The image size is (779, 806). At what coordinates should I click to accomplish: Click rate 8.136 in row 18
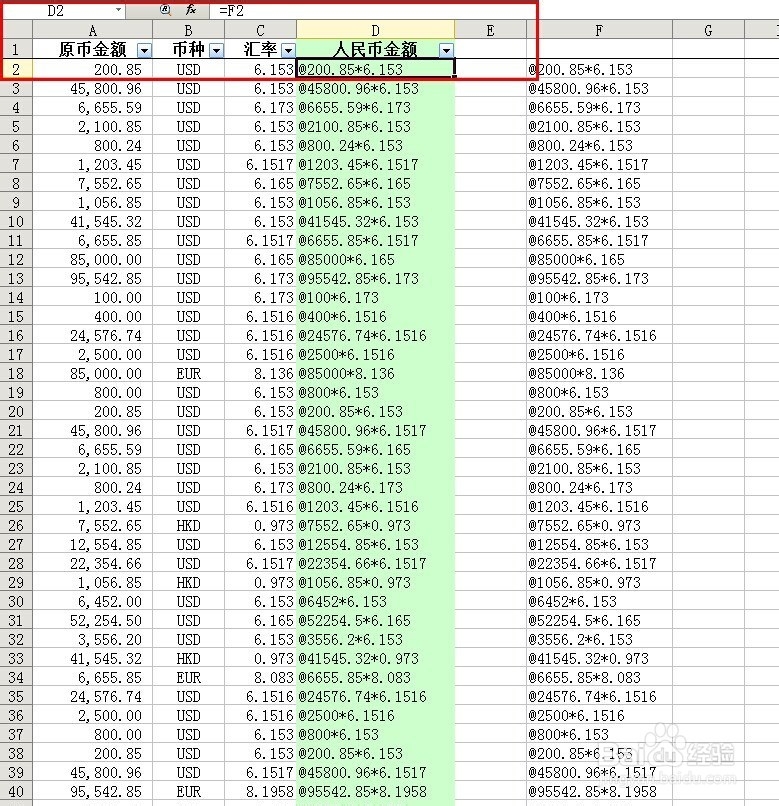[260, 374]
